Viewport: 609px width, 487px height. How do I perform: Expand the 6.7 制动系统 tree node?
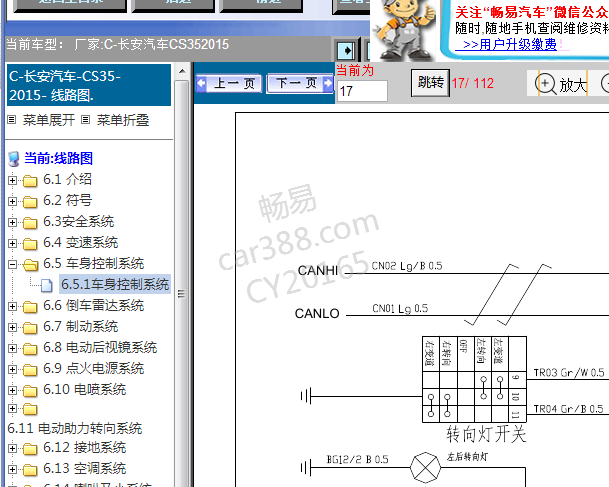(12, 327)
